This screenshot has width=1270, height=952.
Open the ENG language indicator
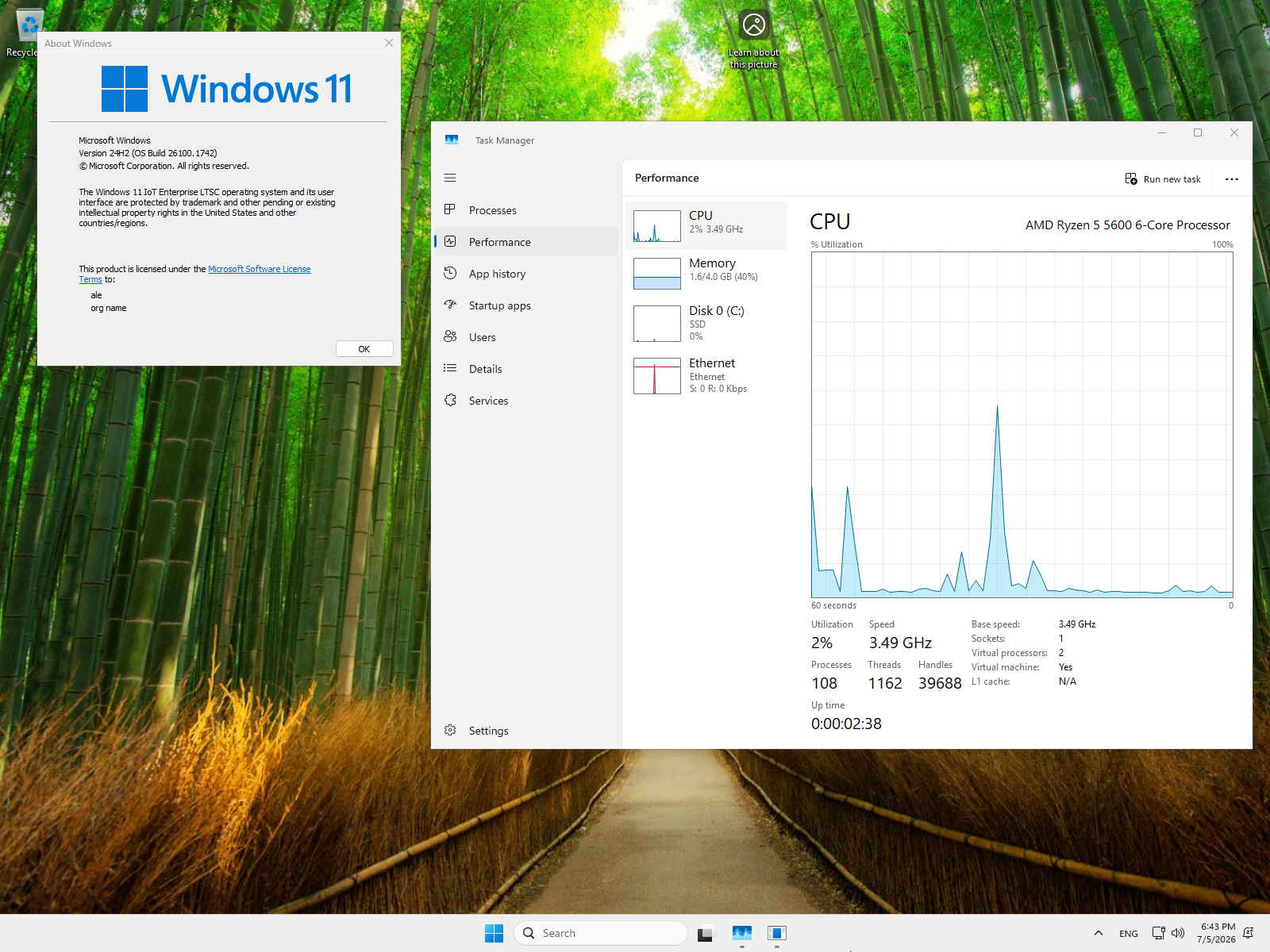click(x=1129, y=934)
